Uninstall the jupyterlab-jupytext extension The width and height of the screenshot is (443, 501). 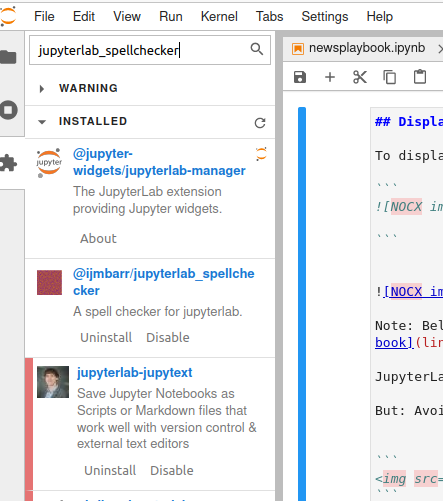tap(110, 471)
